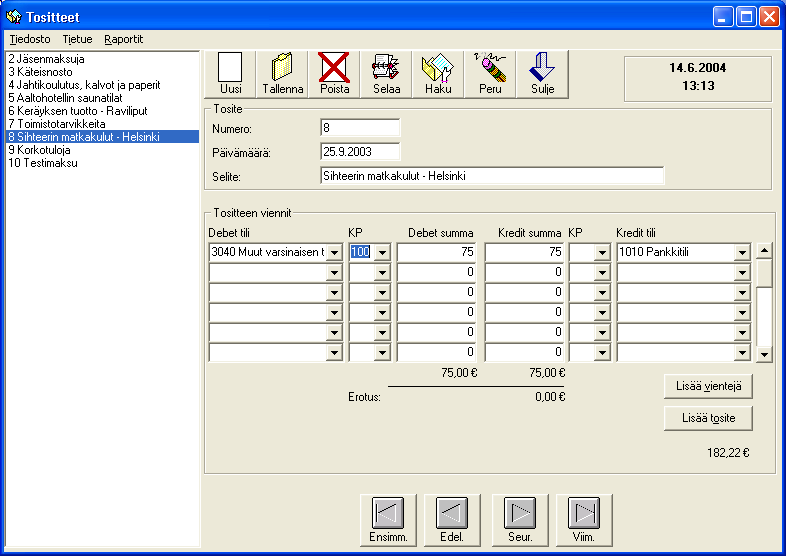
Task: Click the Selite description field
Action: [x=492, y=176]
